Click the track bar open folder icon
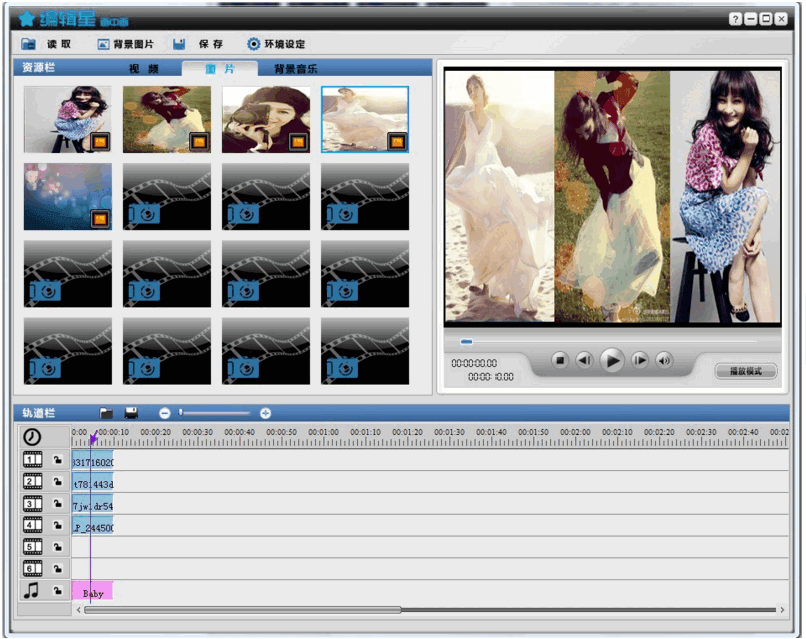 click(x=106, y=413)
